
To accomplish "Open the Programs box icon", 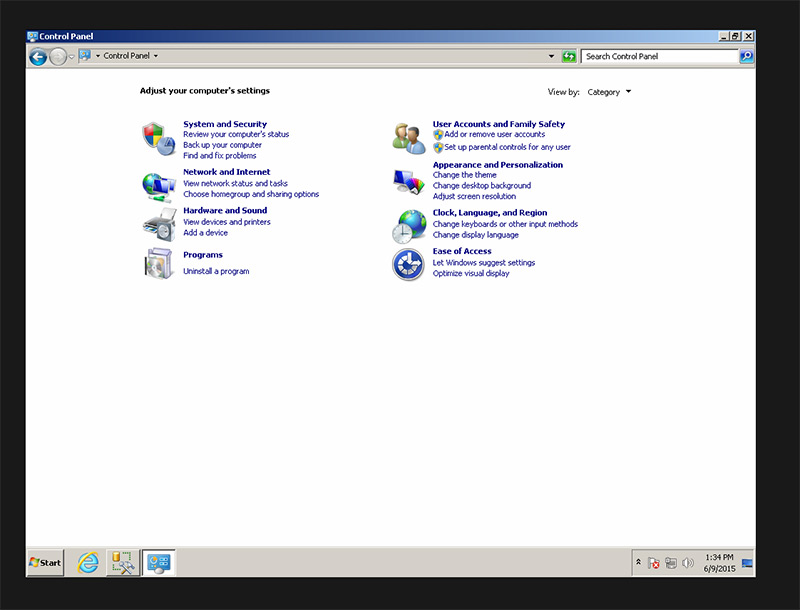I will tap(159, 263).
